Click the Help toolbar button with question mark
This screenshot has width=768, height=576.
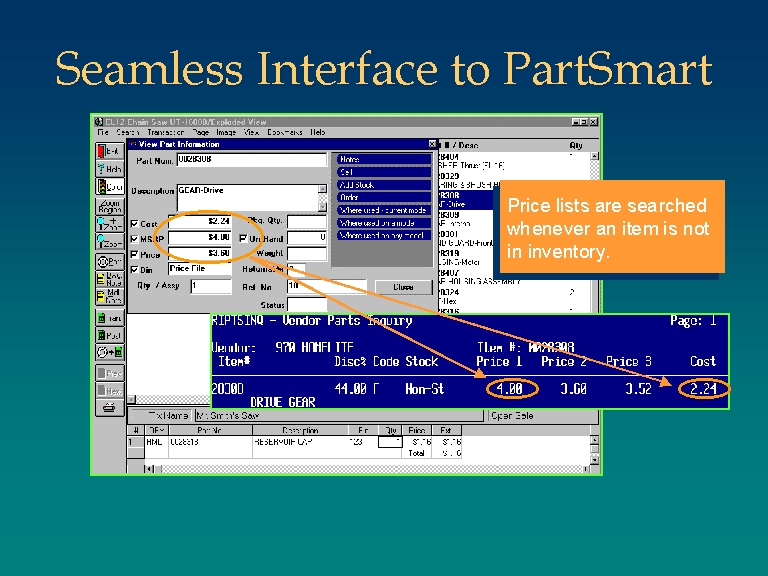(110, 168)
